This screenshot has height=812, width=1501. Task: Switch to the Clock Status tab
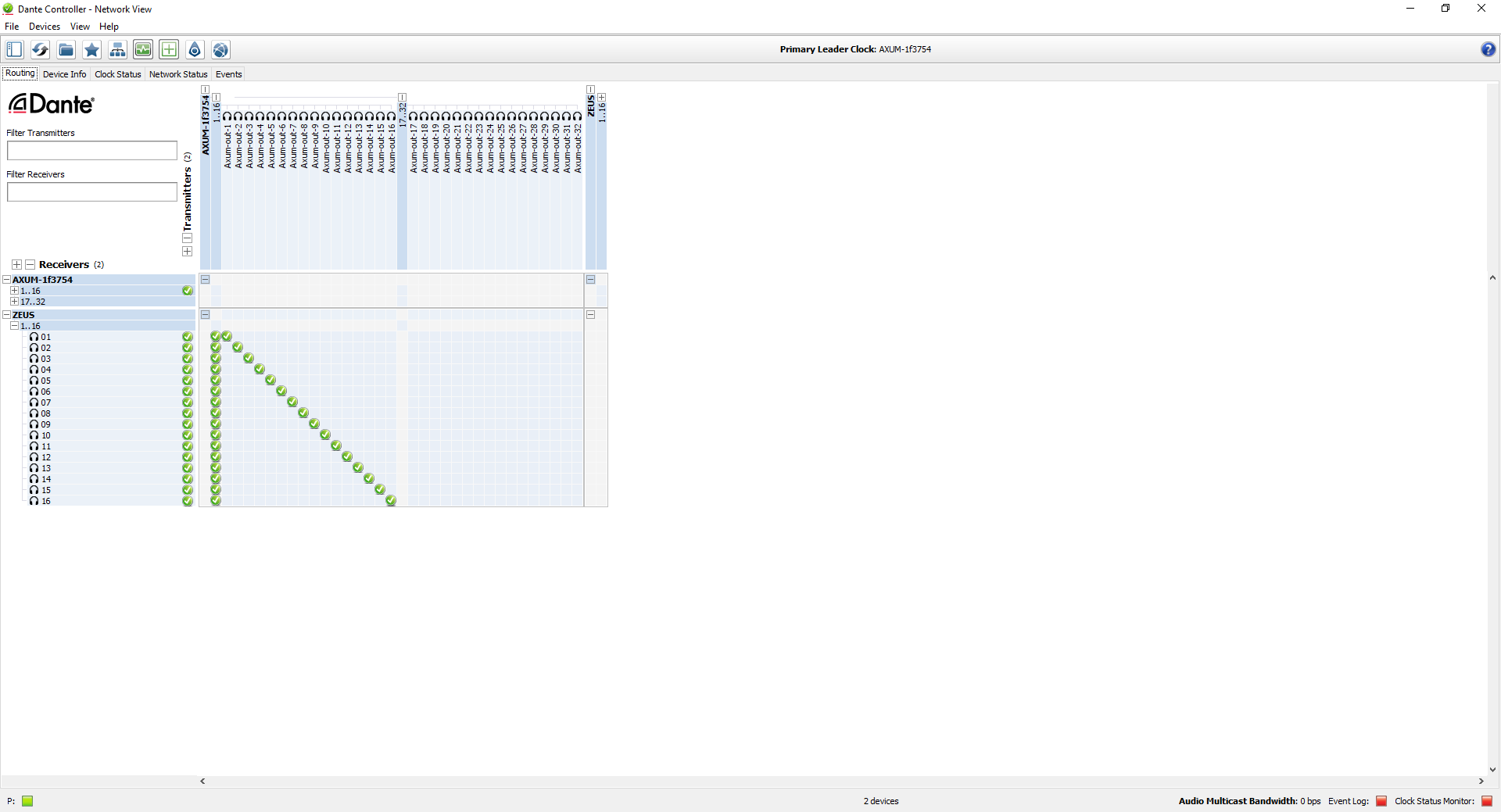coord(117,74)
